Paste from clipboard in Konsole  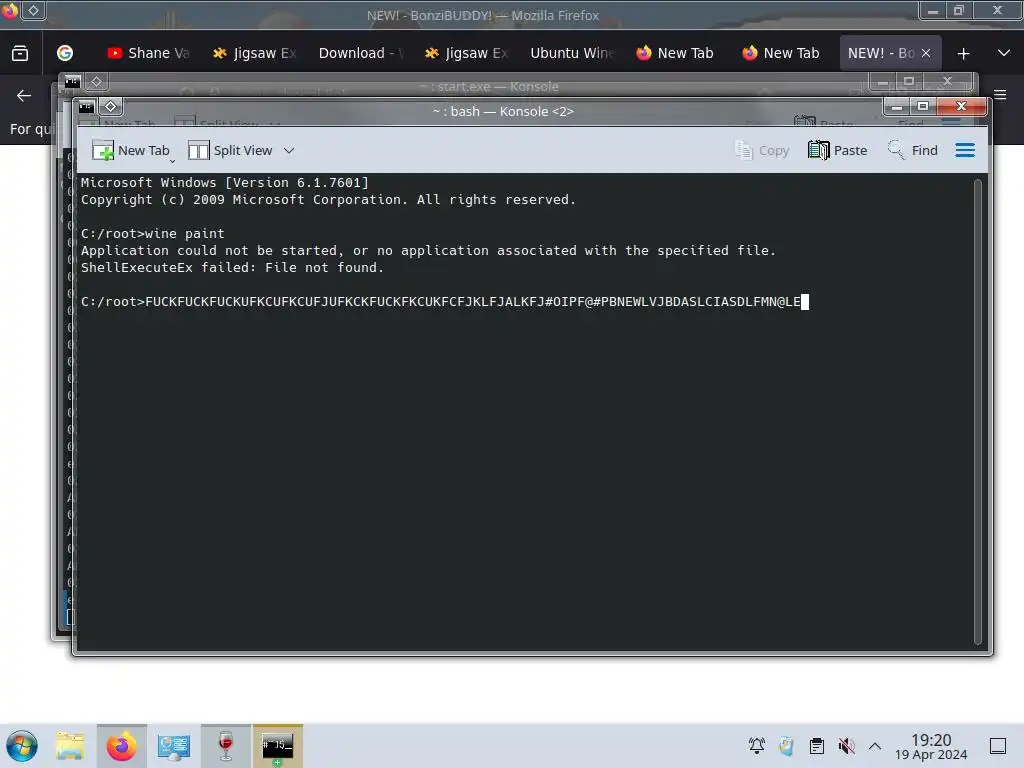point(837,150)
